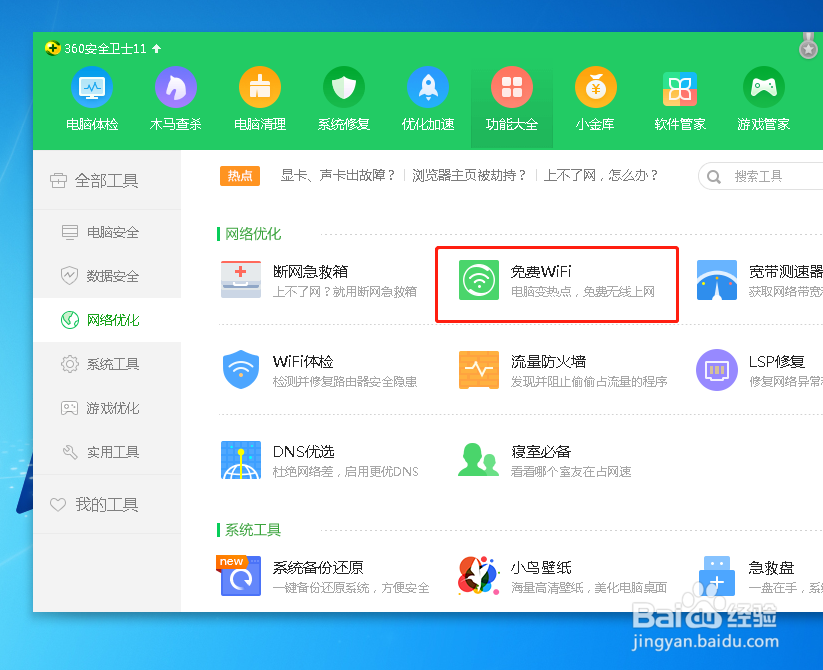
Task: Select 全部工具 in the sidebar
Action: coord(107,180)
